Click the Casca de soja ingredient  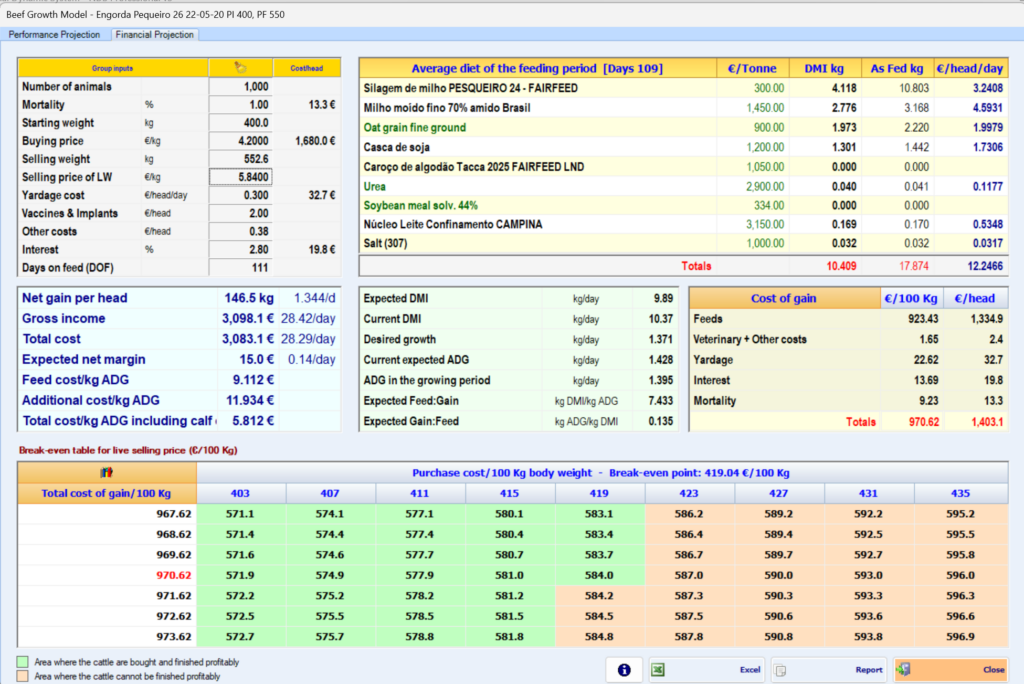pos(396,147)
